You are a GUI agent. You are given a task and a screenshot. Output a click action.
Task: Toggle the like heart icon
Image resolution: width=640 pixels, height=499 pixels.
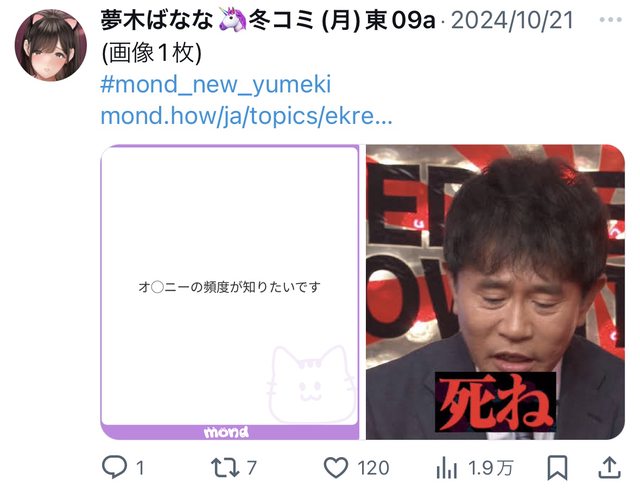coord(336,468)
